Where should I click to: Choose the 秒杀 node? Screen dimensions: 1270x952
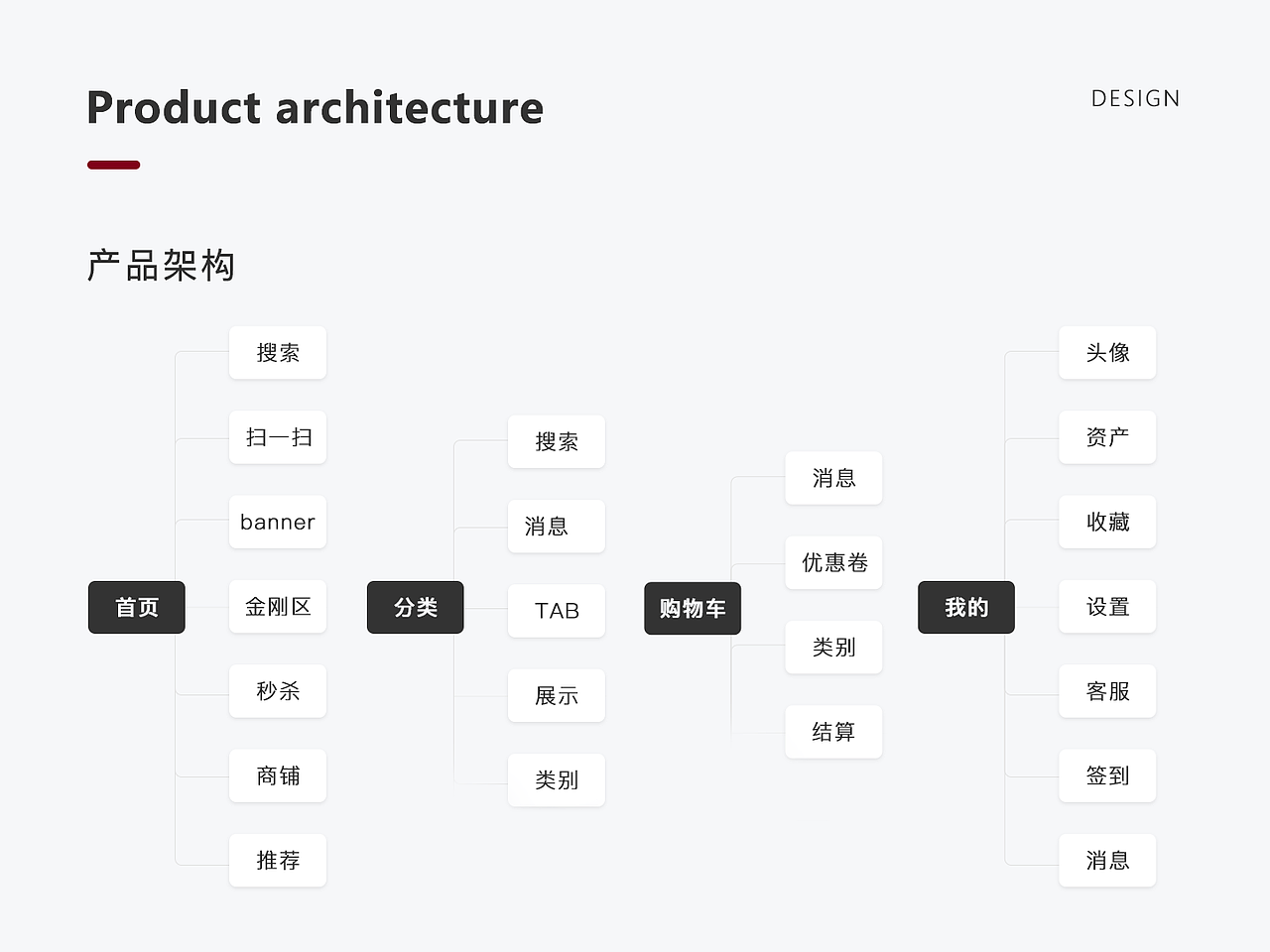coord(278,691)
